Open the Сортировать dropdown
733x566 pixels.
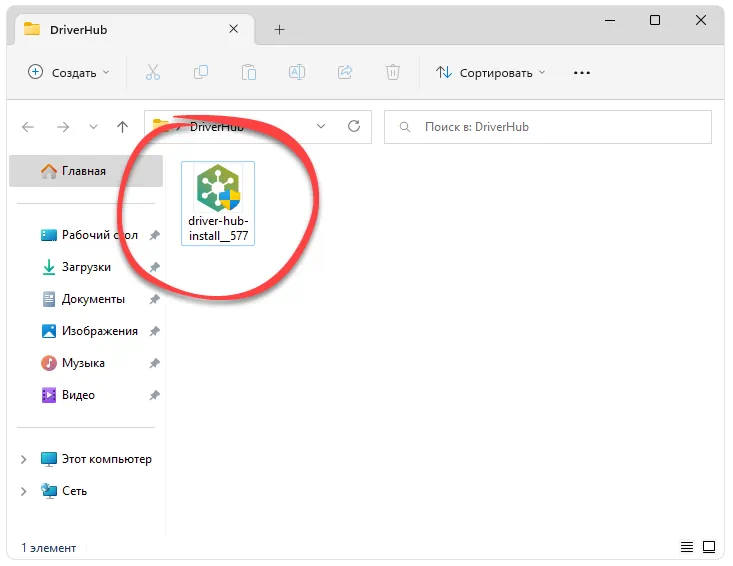click(x=490, y=72)
